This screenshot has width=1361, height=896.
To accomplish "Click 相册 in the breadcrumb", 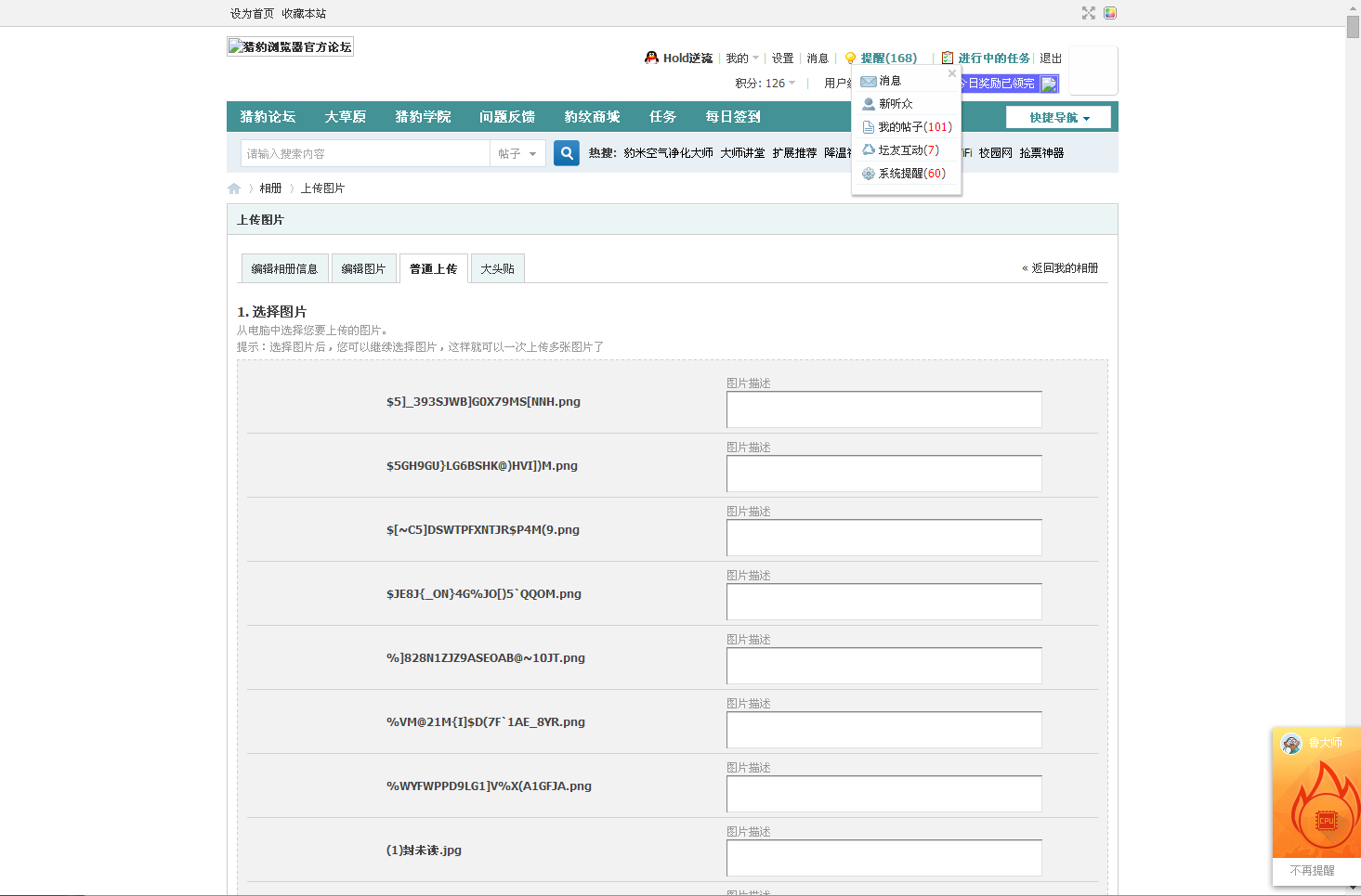I will [x=270, y=188].
